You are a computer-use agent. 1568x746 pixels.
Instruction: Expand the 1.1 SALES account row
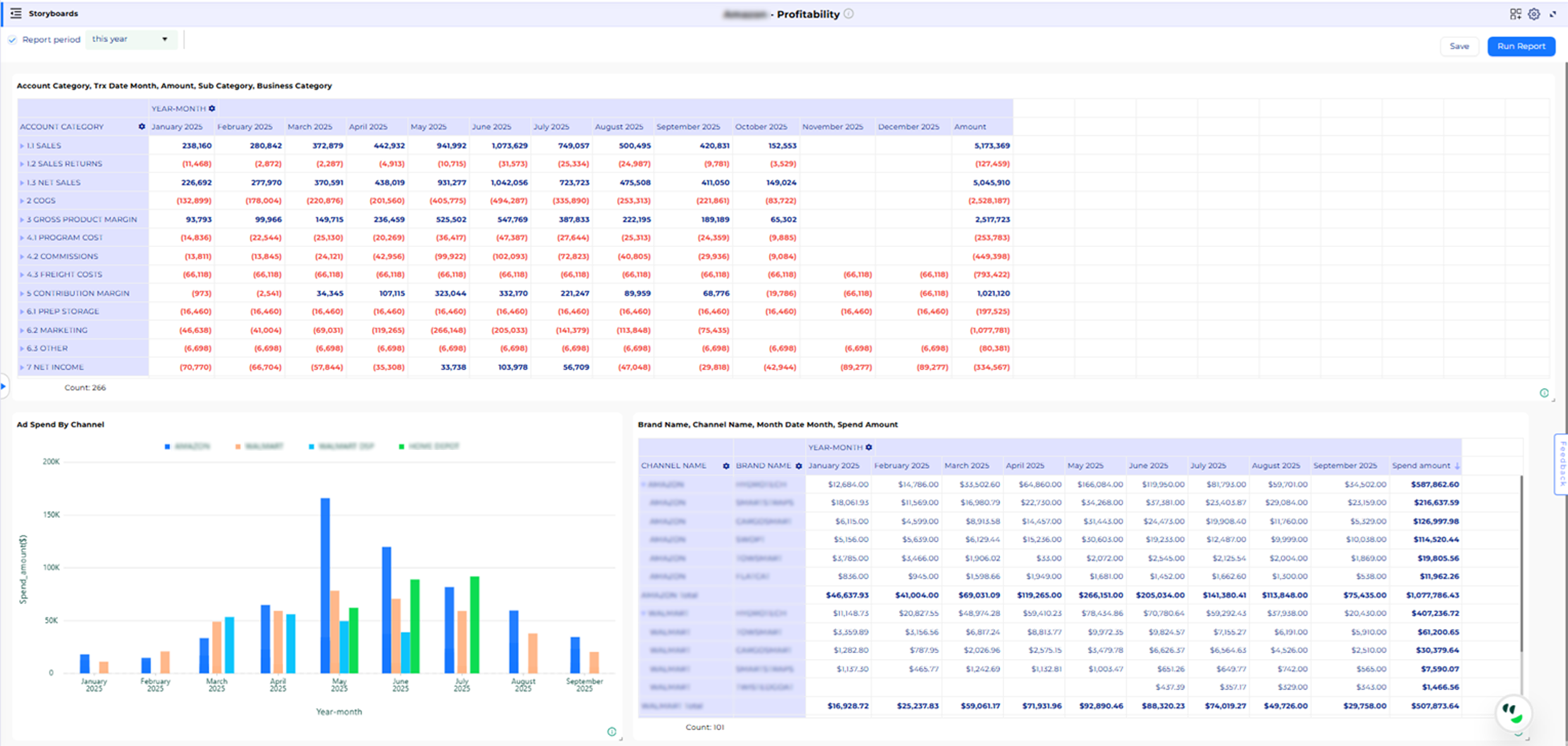(21, 145)
